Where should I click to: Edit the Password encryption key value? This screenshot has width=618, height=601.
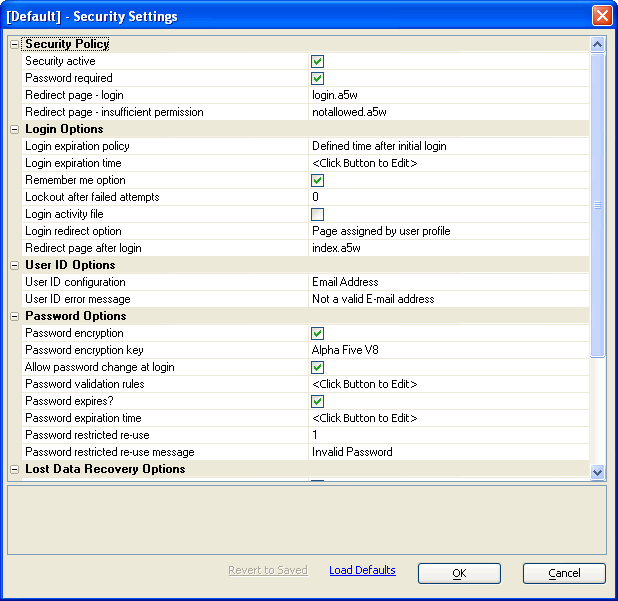click(x=449, y=350)
